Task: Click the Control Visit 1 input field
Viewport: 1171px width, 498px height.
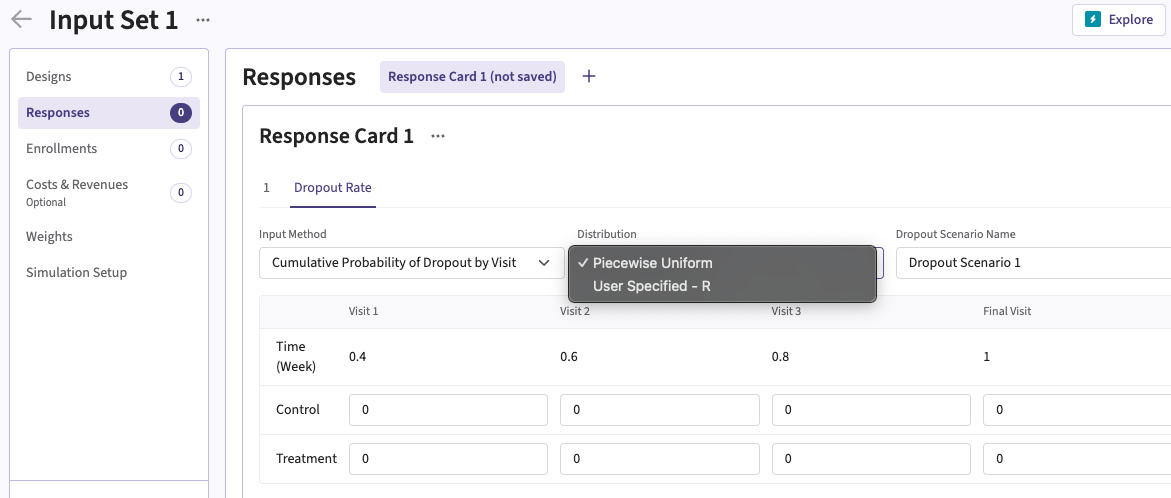Action: coord(448,410)
